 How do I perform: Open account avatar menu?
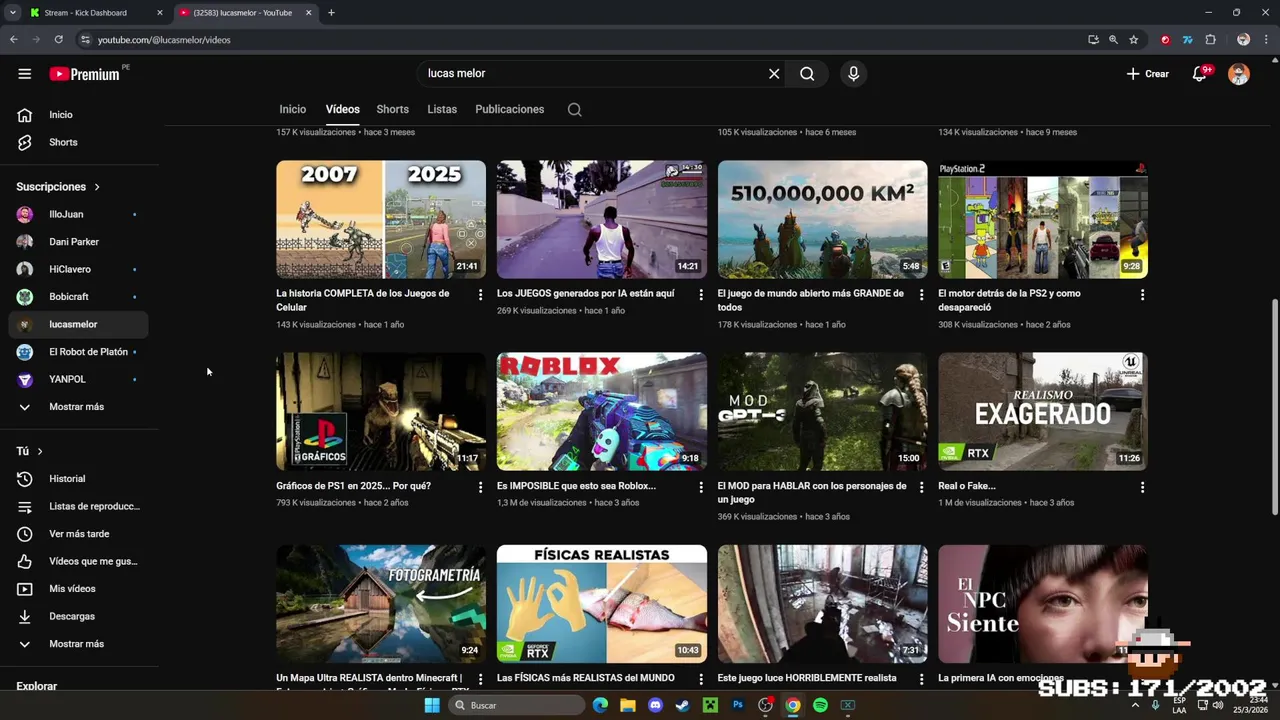[x=1239, y=74]
